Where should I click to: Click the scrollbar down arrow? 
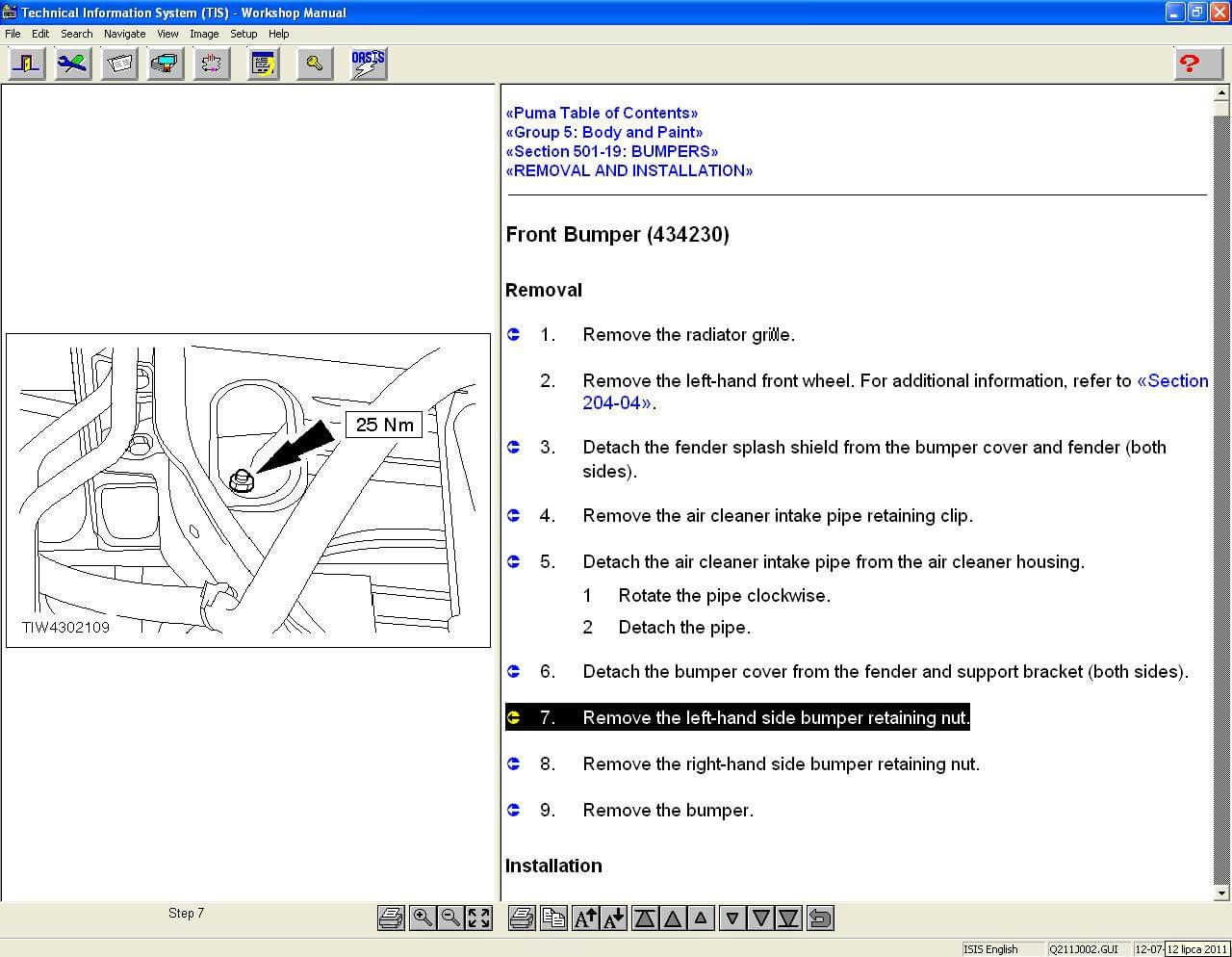pyautogui.click(x=1221, y=892)
